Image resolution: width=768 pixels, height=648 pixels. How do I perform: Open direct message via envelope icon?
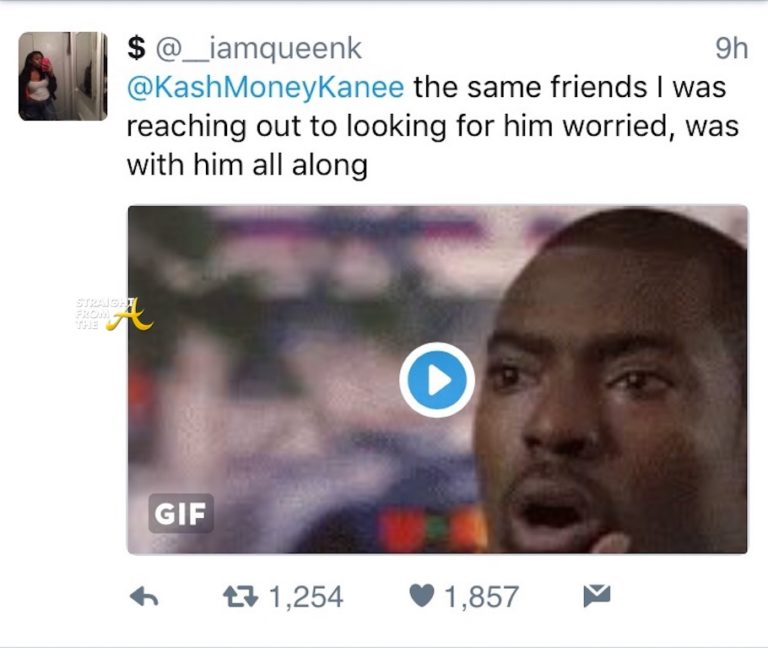597,596
